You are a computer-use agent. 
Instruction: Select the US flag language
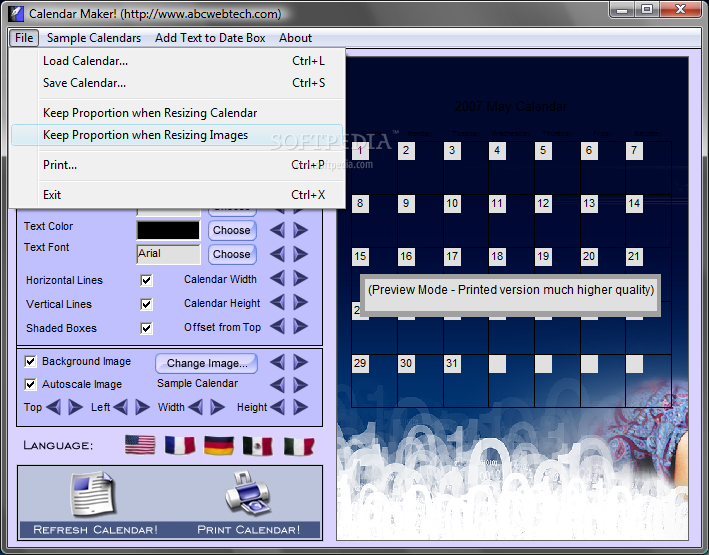140,445
